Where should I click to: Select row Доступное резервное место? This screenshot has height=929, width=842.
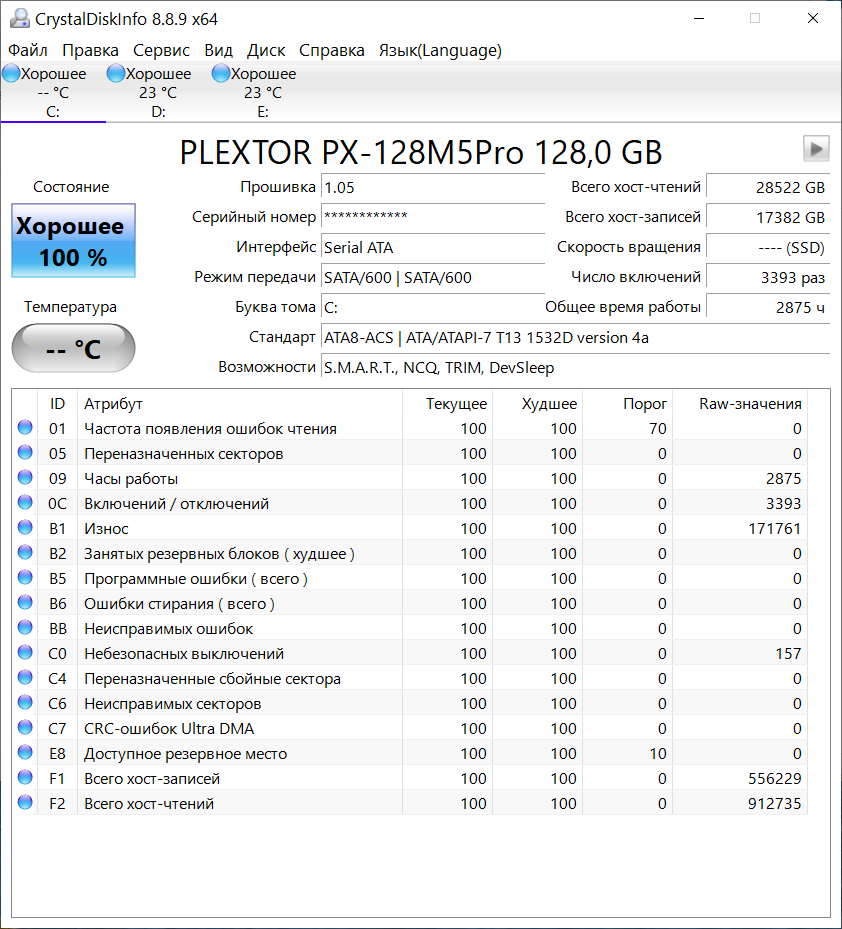(410, 753)
